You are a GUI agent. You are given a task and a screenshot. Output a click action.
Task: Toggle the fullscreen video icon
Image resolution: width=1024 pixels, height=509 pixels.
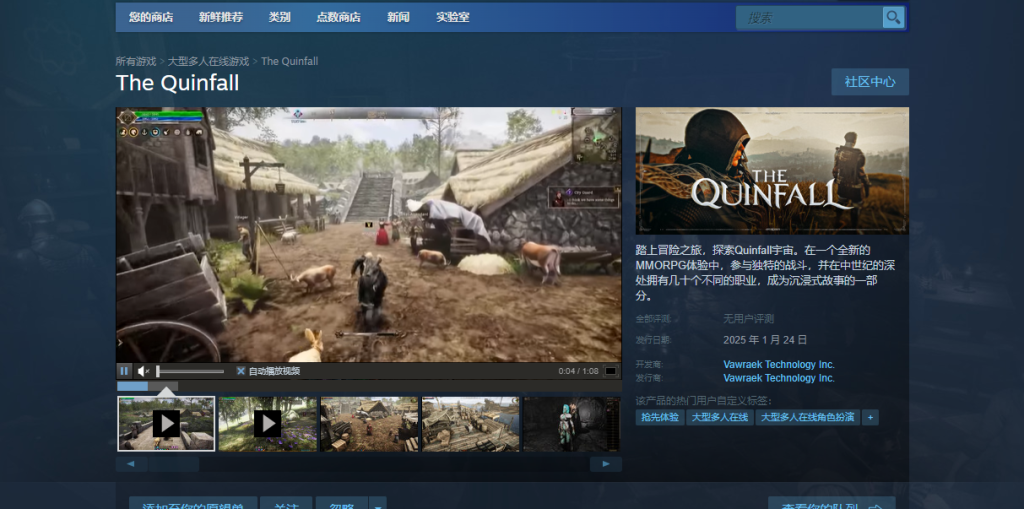coord(611,371)
